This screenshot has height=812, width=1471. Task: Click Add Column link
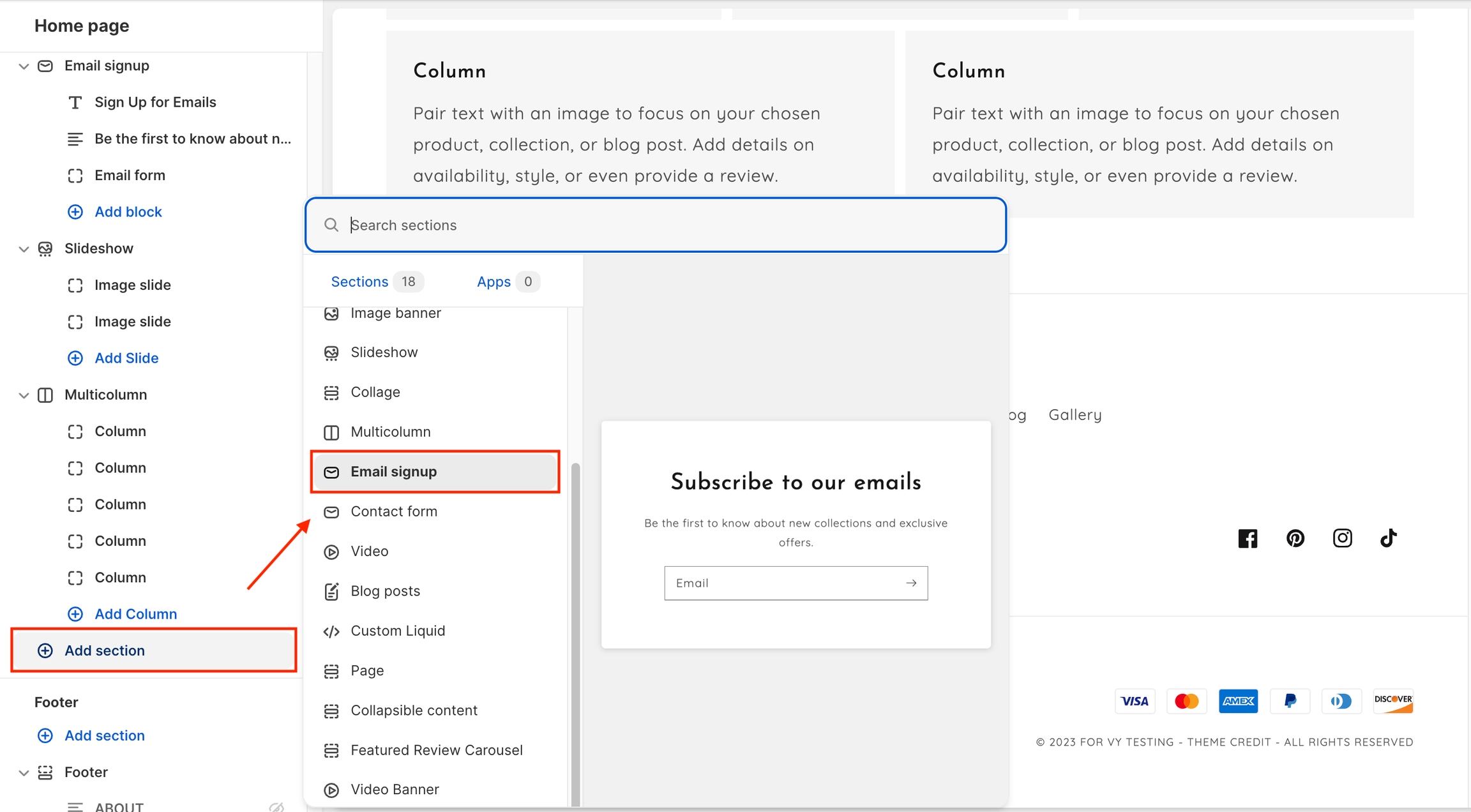(135, 614)
